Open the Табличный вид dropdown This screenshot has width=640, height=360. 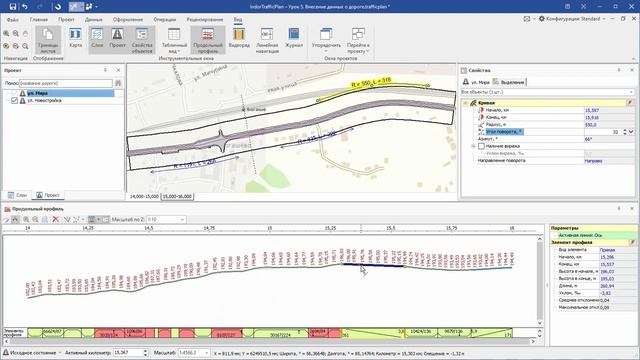[x=174, y=40]
